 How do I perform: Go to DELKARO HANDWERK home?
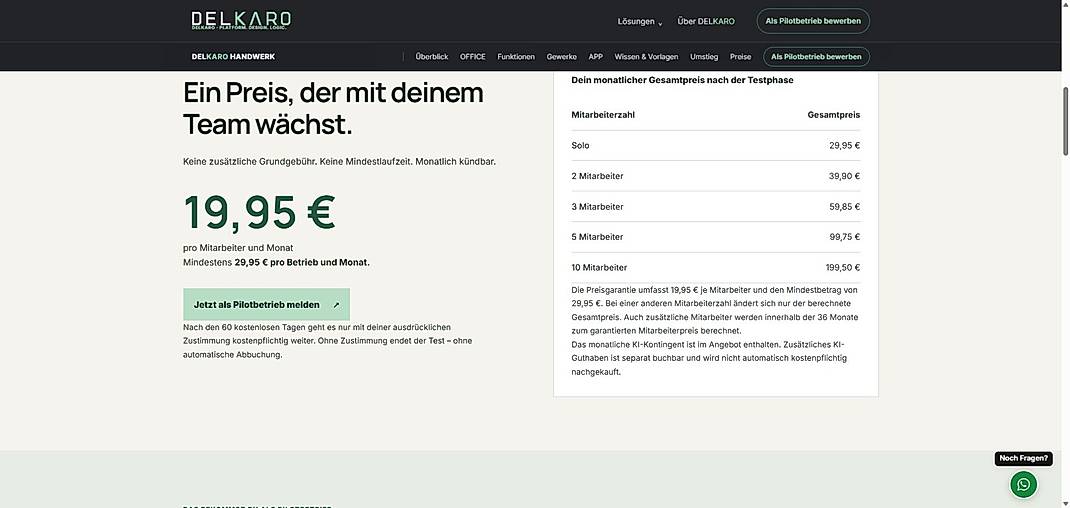[x=233, y=57]
